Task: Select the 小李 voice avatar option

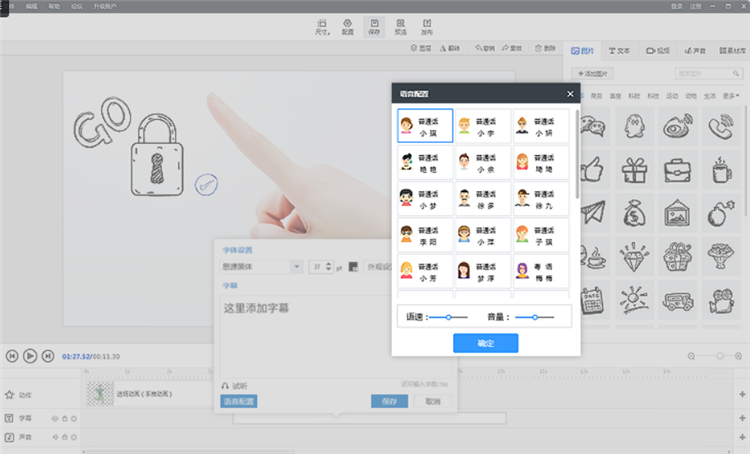Action: (x=483, y=126)
